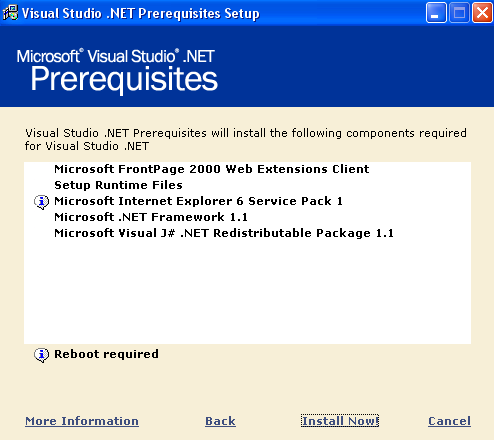Select Microsoft Internet Explorer 6 Service Pack 1
This screenshot has width=494, height=440.
coord(198,201)
